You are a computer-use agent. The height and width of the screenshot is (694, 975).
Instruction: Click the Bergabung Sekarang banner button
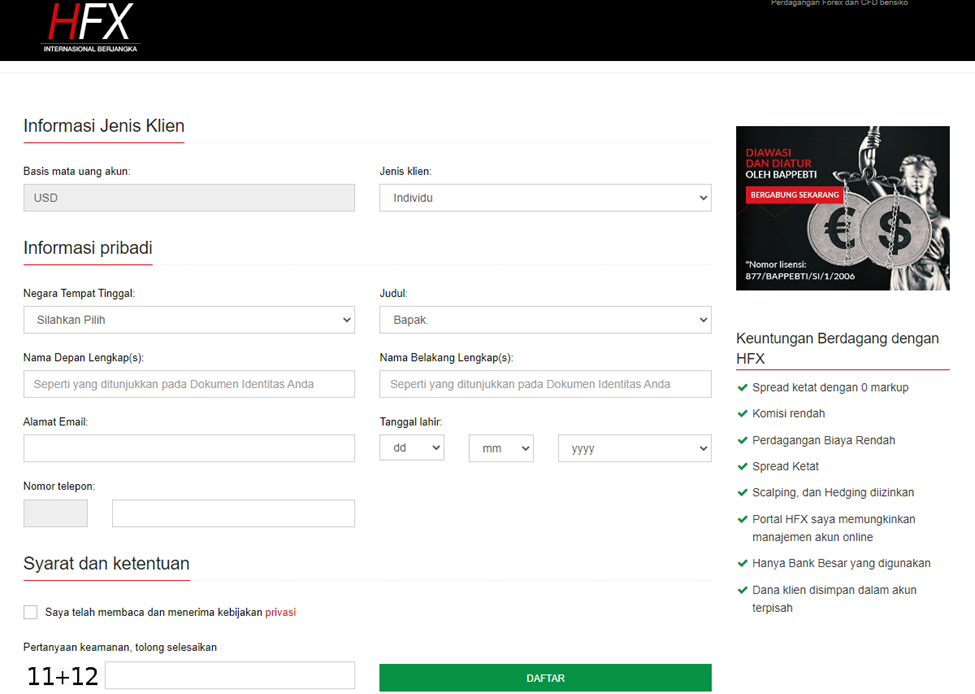[794, 195]
